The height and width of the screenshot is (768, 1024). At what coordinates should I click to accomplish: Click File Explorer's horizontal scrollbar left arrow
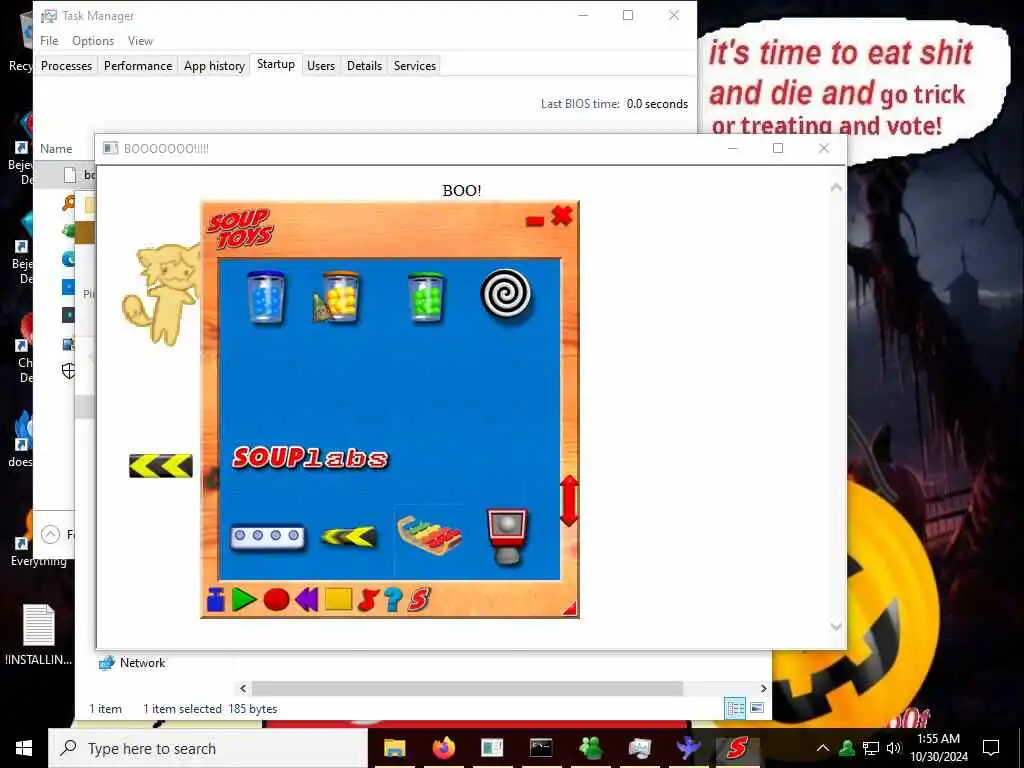coord(243,688)
